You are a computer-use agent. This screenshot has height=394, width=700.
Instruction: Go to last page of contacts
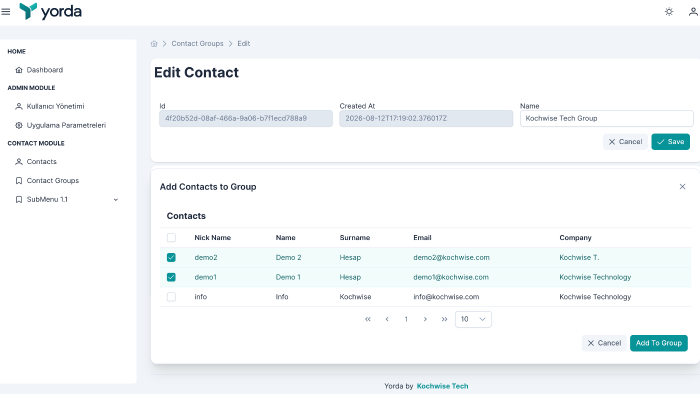click(444, 319)
